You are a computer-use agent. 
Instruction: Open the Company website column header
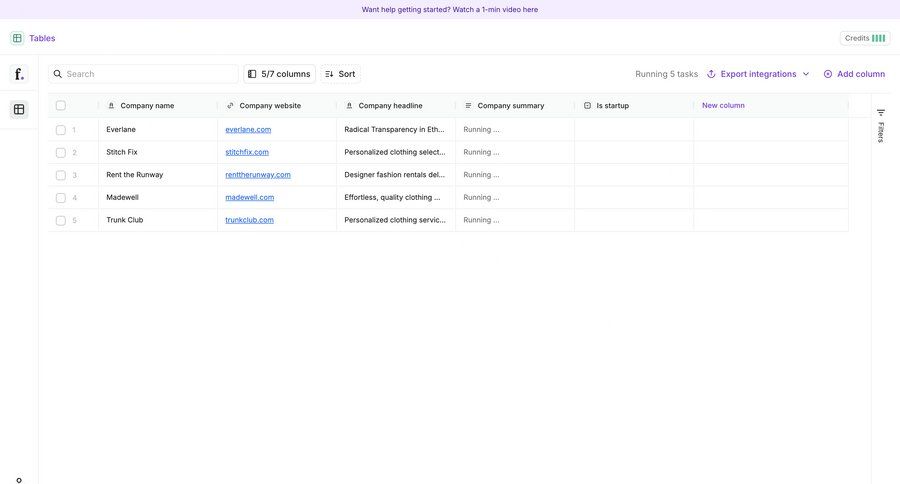tap(277, 106)
